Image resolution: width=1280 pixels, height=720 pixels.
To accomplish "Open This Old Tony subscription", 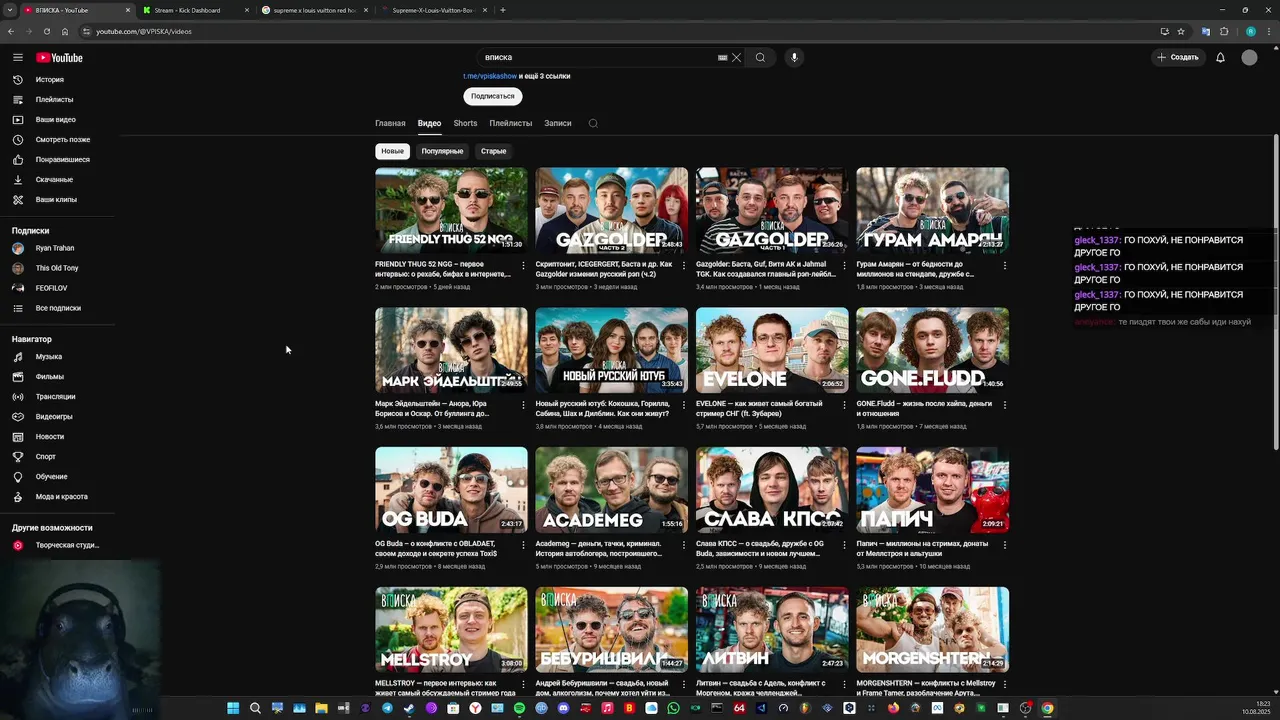I will [x=57, y=268].
